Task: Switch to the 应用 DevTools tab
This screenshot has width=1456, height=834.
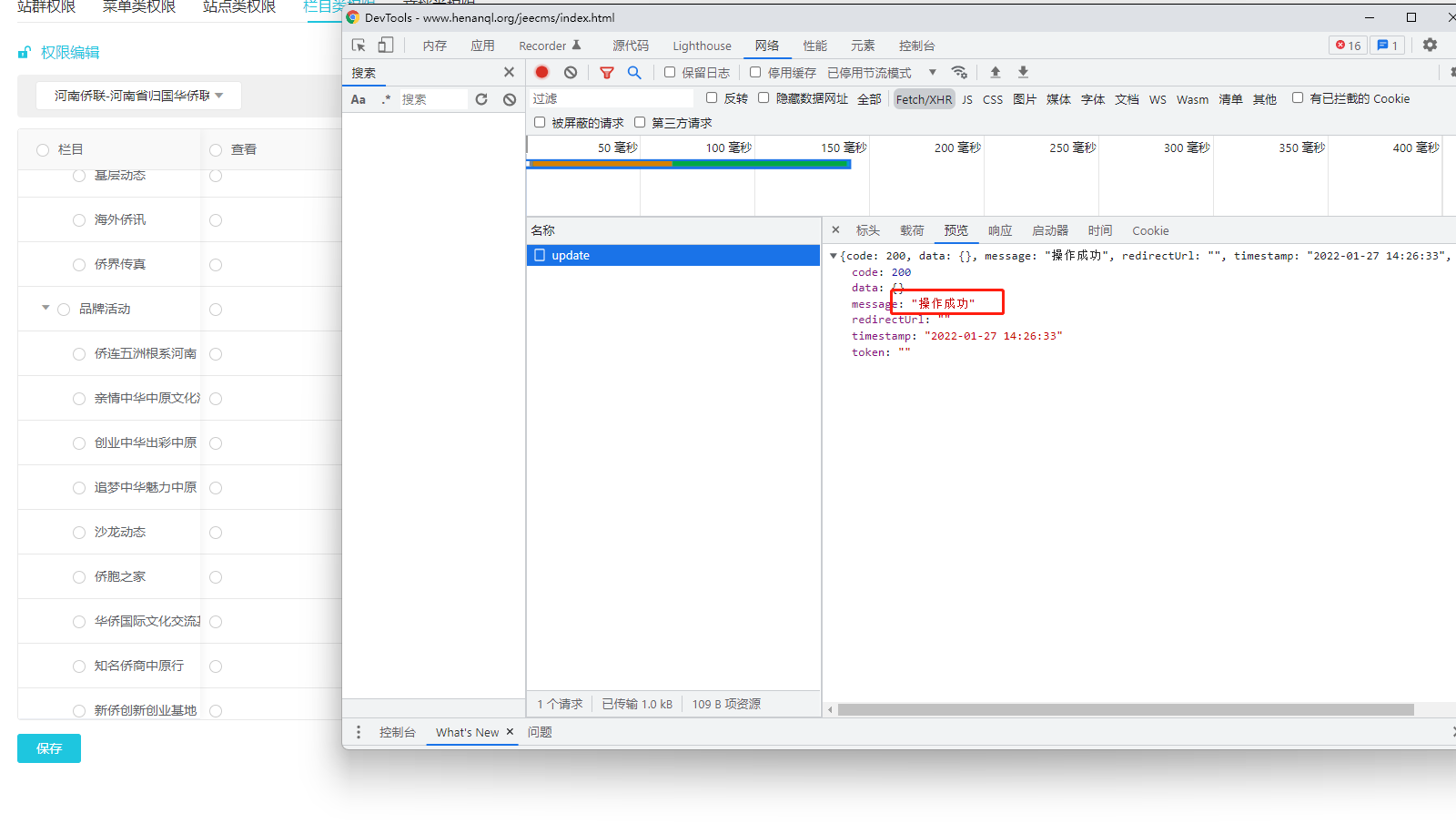Action: (x=483, y=46)
